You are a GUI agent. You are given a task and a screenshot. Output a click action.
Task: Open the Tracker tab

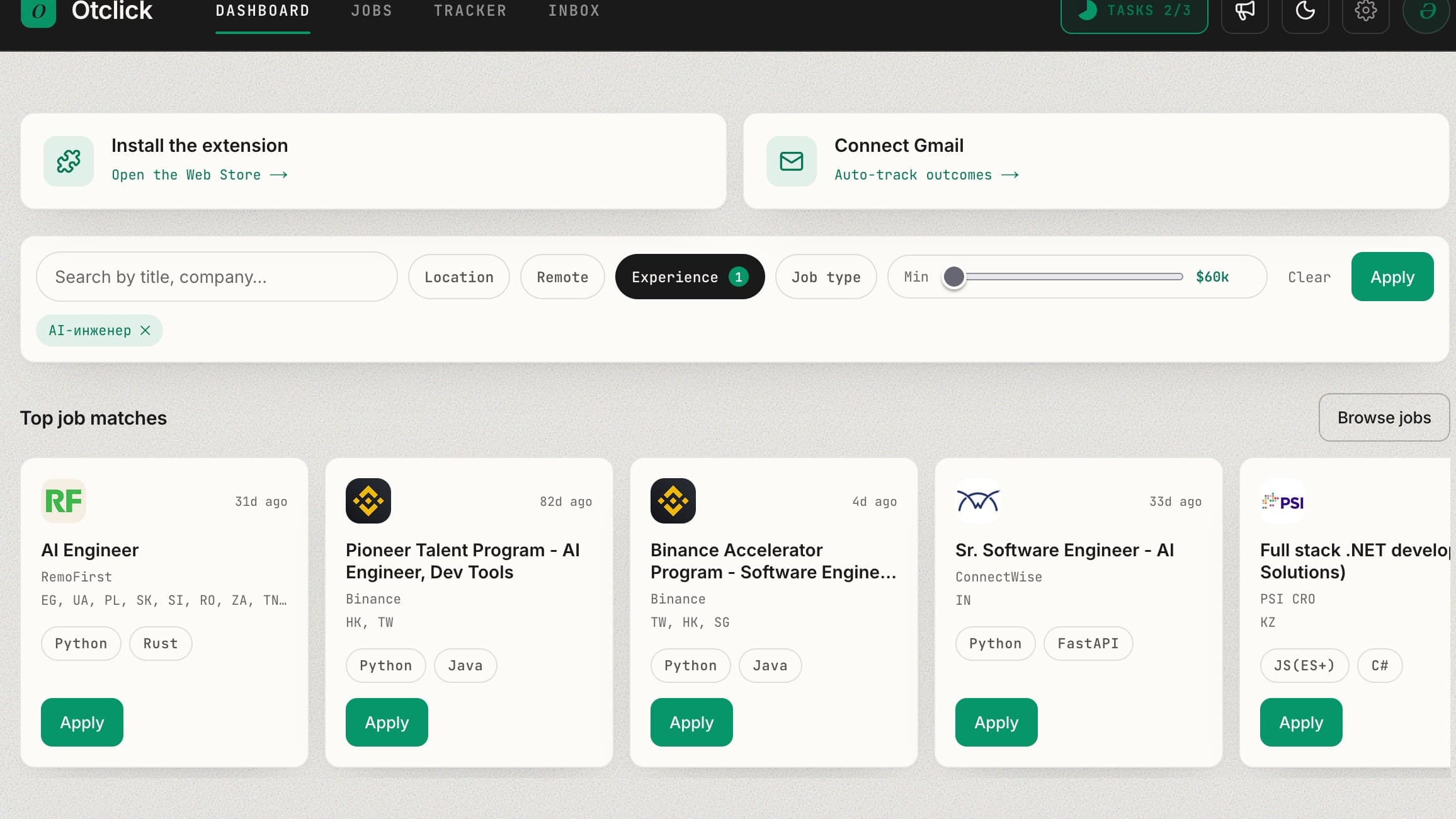[x=470, y=11]
